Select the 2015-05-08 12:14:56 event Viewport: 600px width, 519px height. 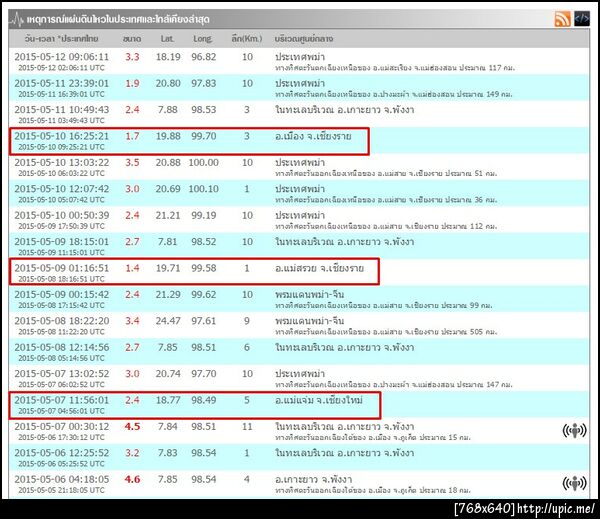coord(298,352)
